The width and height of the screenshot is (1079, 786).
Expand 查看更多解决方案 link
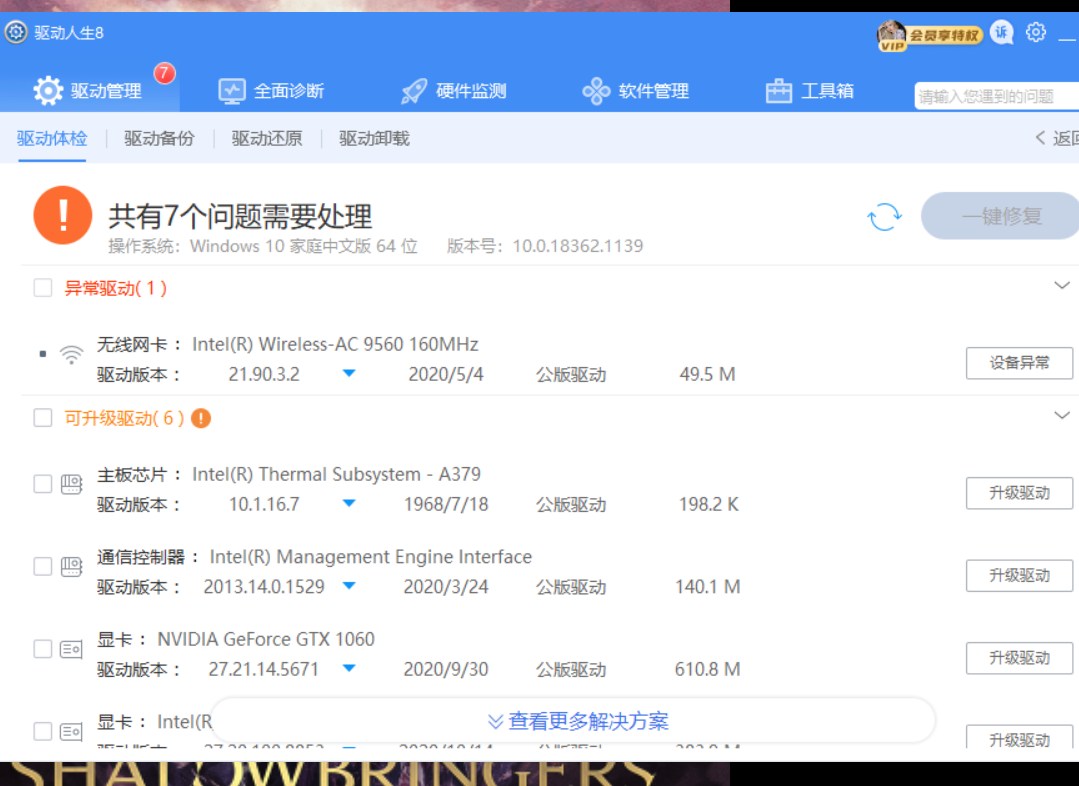(578, 721)
